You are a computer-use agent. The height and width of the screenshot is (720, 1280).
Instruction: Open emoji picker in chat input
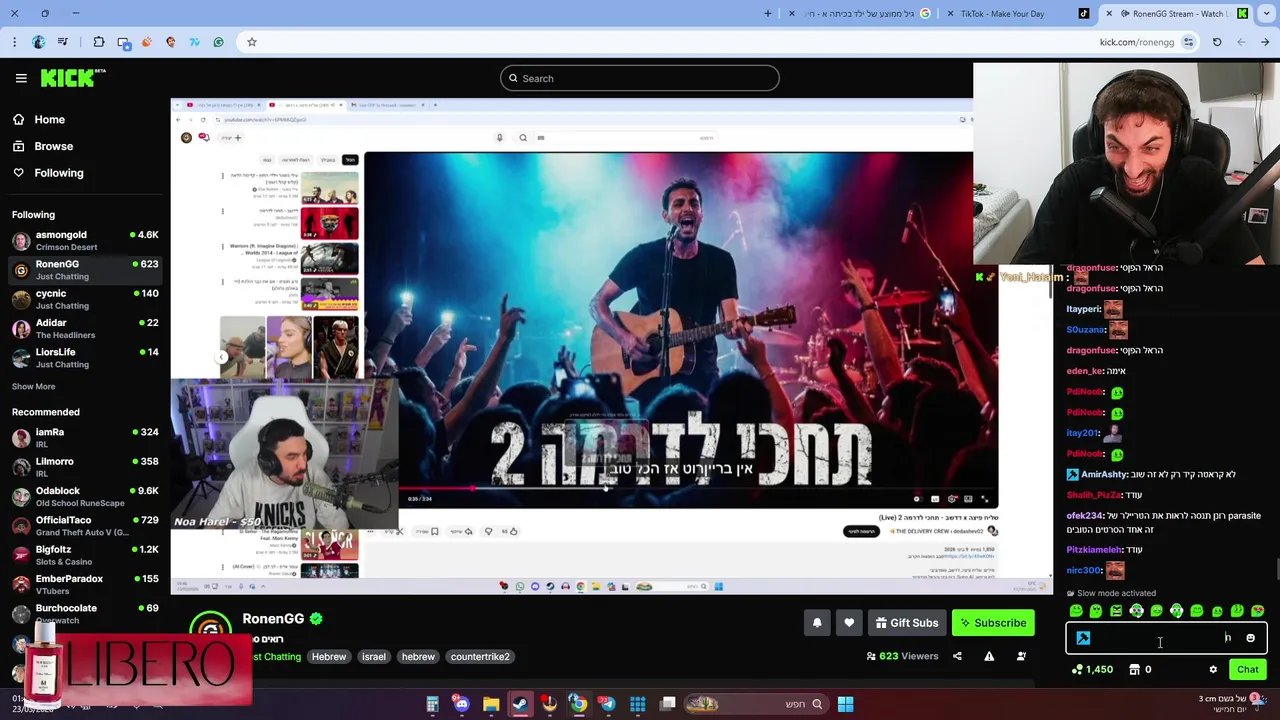pyautogui.click(x=1250, y=638)
